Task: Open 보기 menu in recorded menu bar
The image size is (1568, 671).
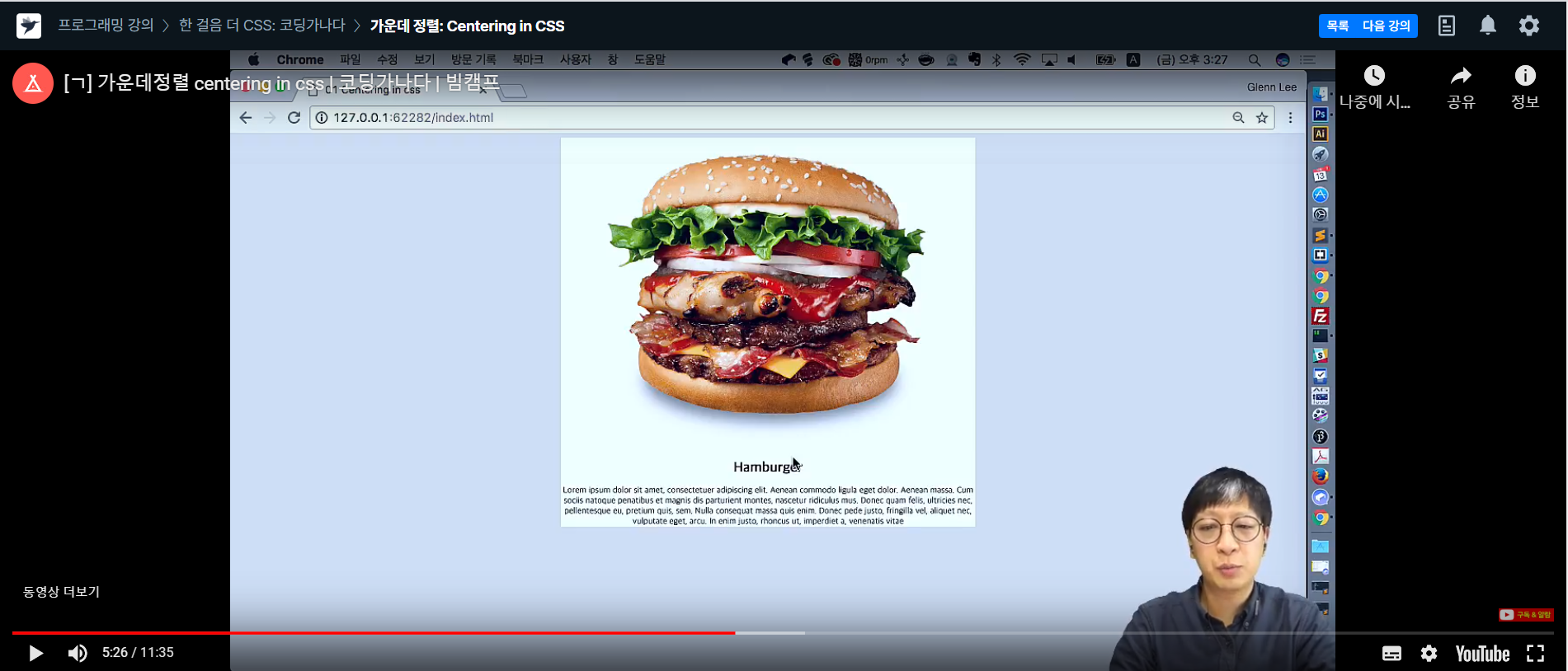Action: [424, 59]
